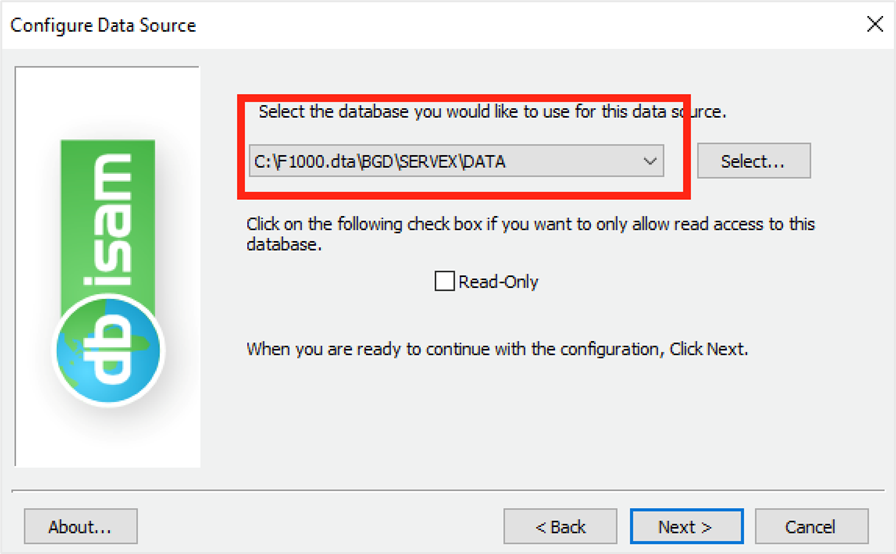Image resolution: width=896 pixels, height=554 pixels.
Task: Cancel the data source configuration
Action: (x=811, y=526)
